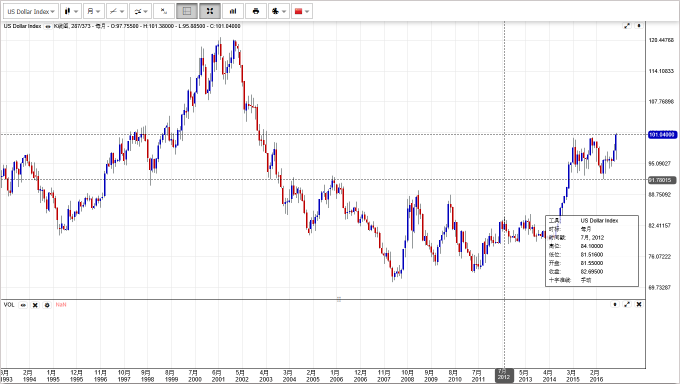Viewport: 680px width, 384px height.
Task: Click the VOL panel label
Action: [9, 305]
